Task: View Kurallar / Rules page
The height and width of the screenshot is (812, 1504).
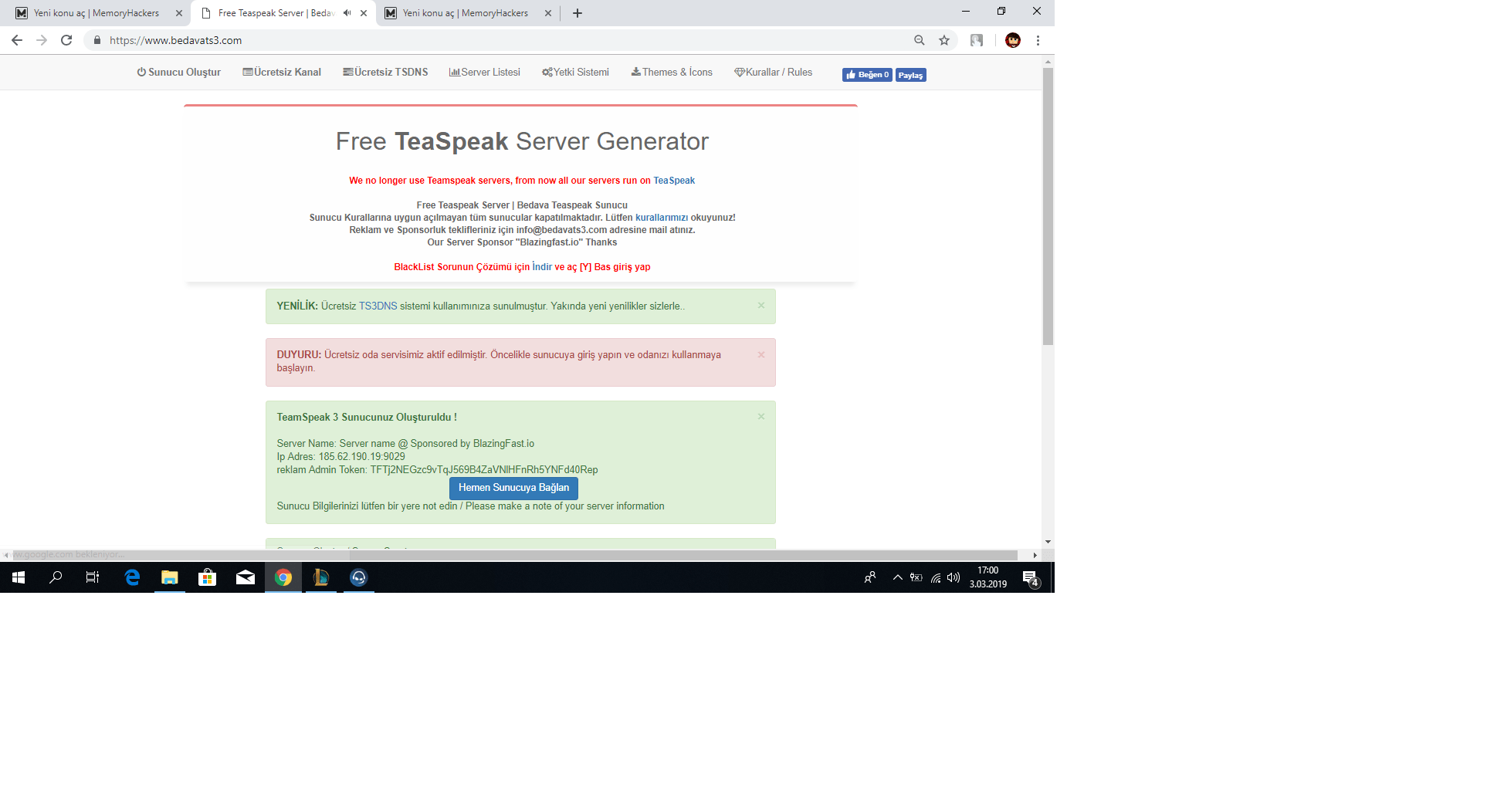Action: tap(774, 73)
